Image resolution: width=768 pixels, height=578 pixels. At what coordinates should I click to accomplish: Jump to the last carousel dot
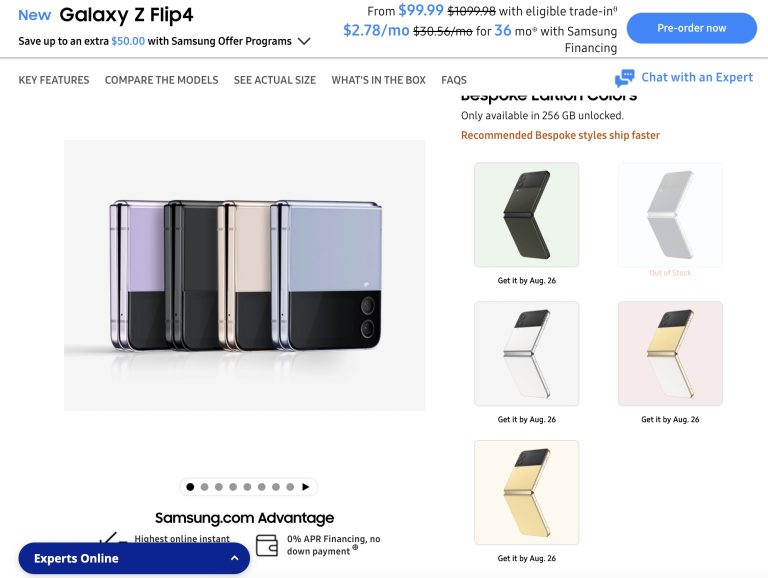coord(290,487)
